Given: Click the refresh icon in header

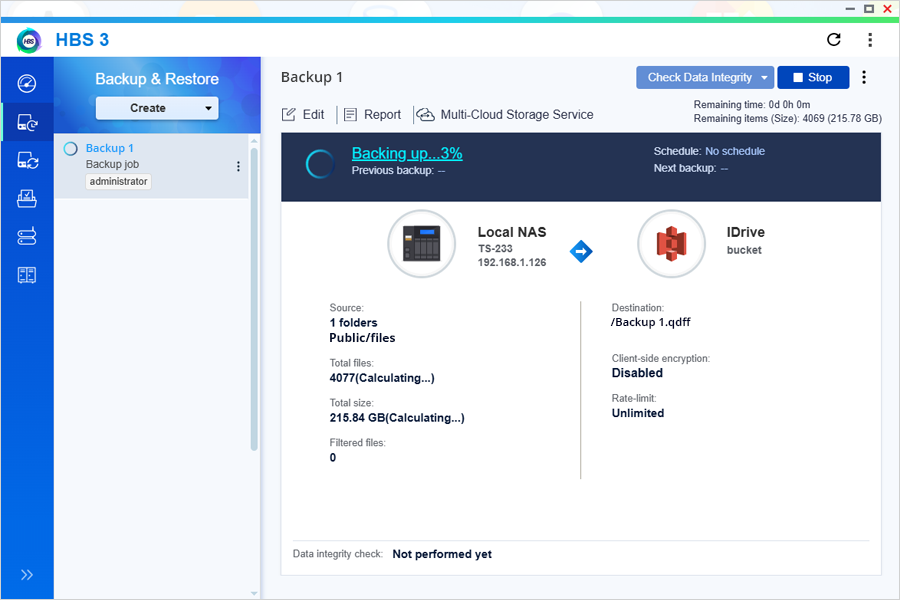Looking at the screenshot, I should click(833, 40).
